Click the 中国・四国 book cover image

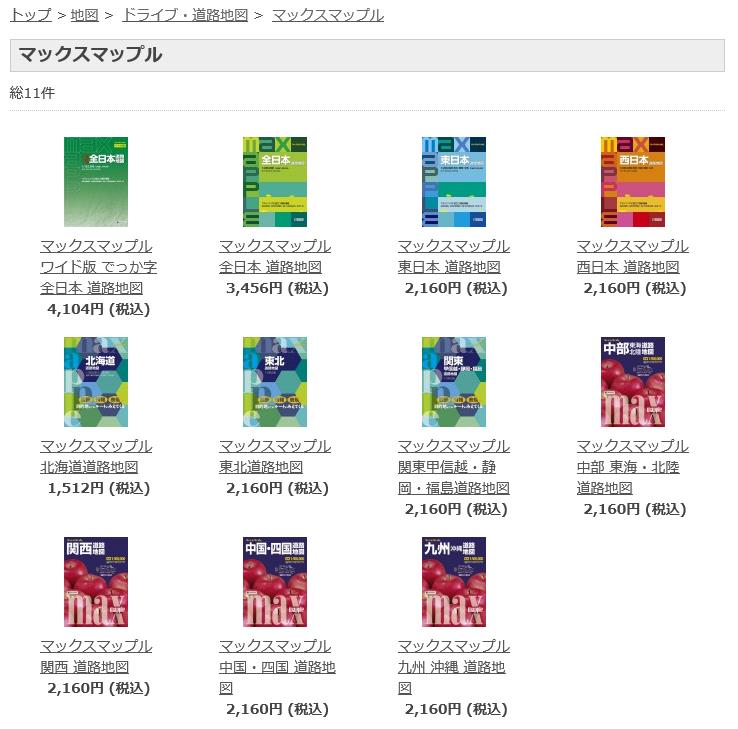(275, 582)
